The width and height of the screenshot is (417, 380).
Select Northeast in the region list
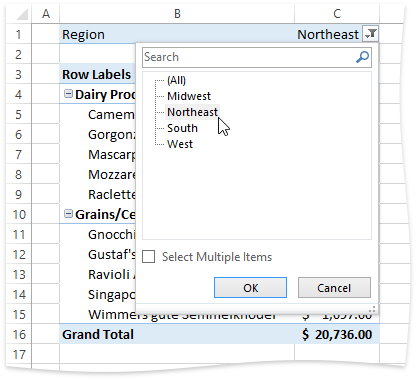pos(192,112)
